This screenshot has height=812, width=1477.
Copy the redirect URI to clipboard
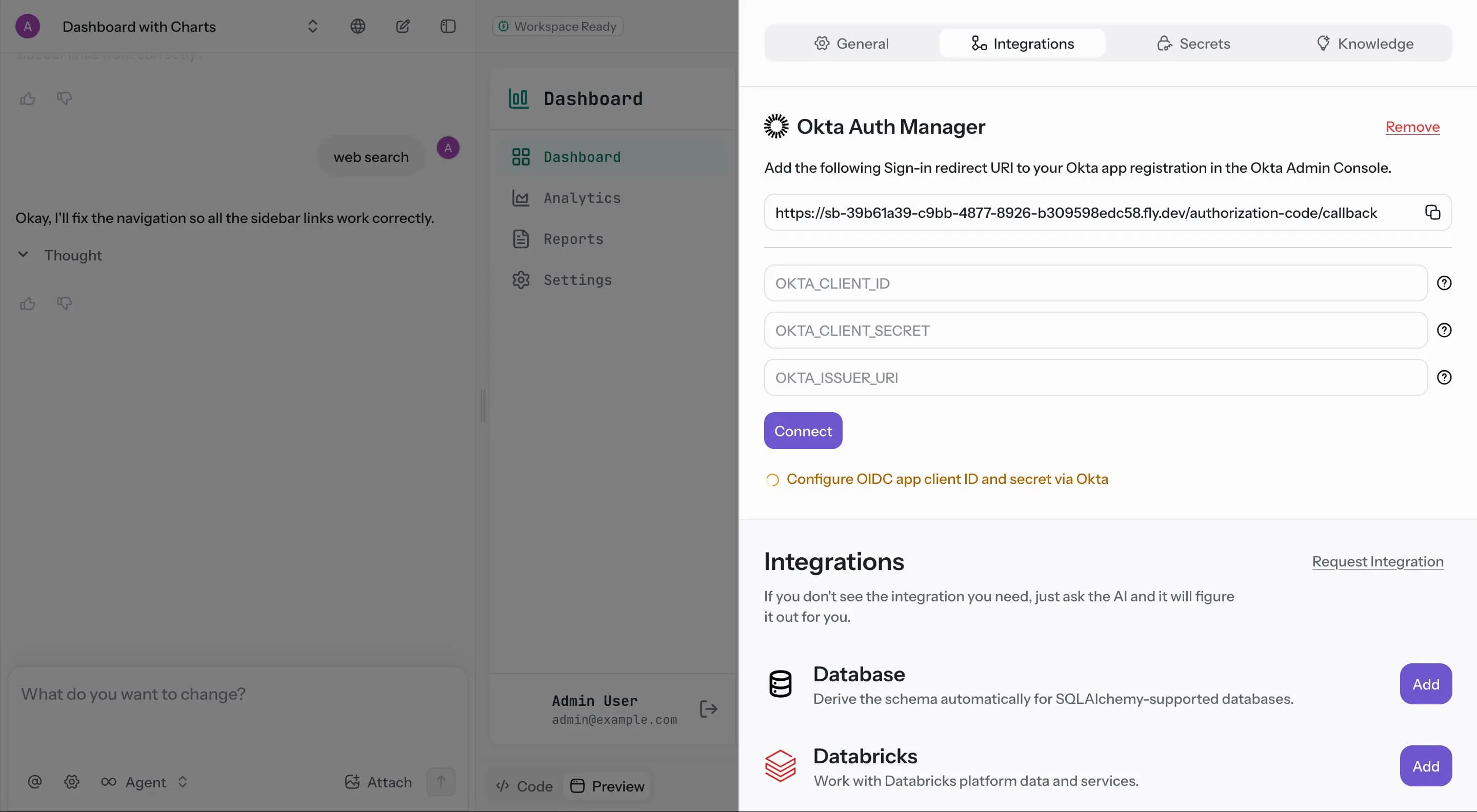[1432, 213]
